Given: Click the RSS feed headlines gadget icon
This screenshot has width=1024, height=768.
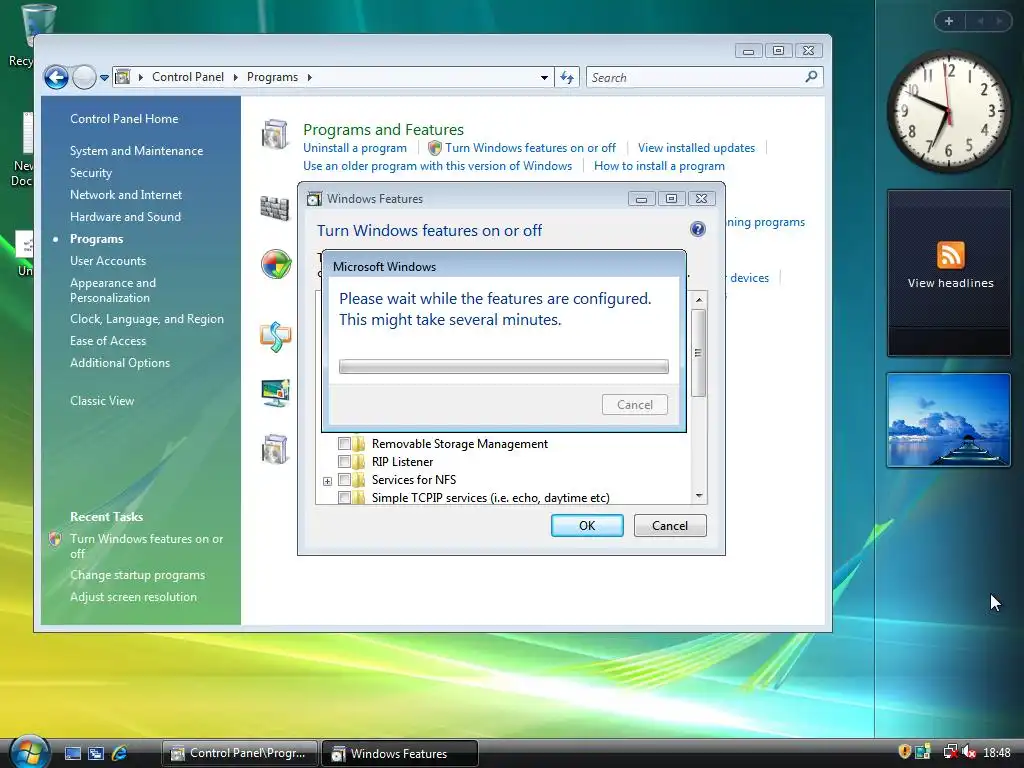Looking at the screenshot, I should click(950, 255).
